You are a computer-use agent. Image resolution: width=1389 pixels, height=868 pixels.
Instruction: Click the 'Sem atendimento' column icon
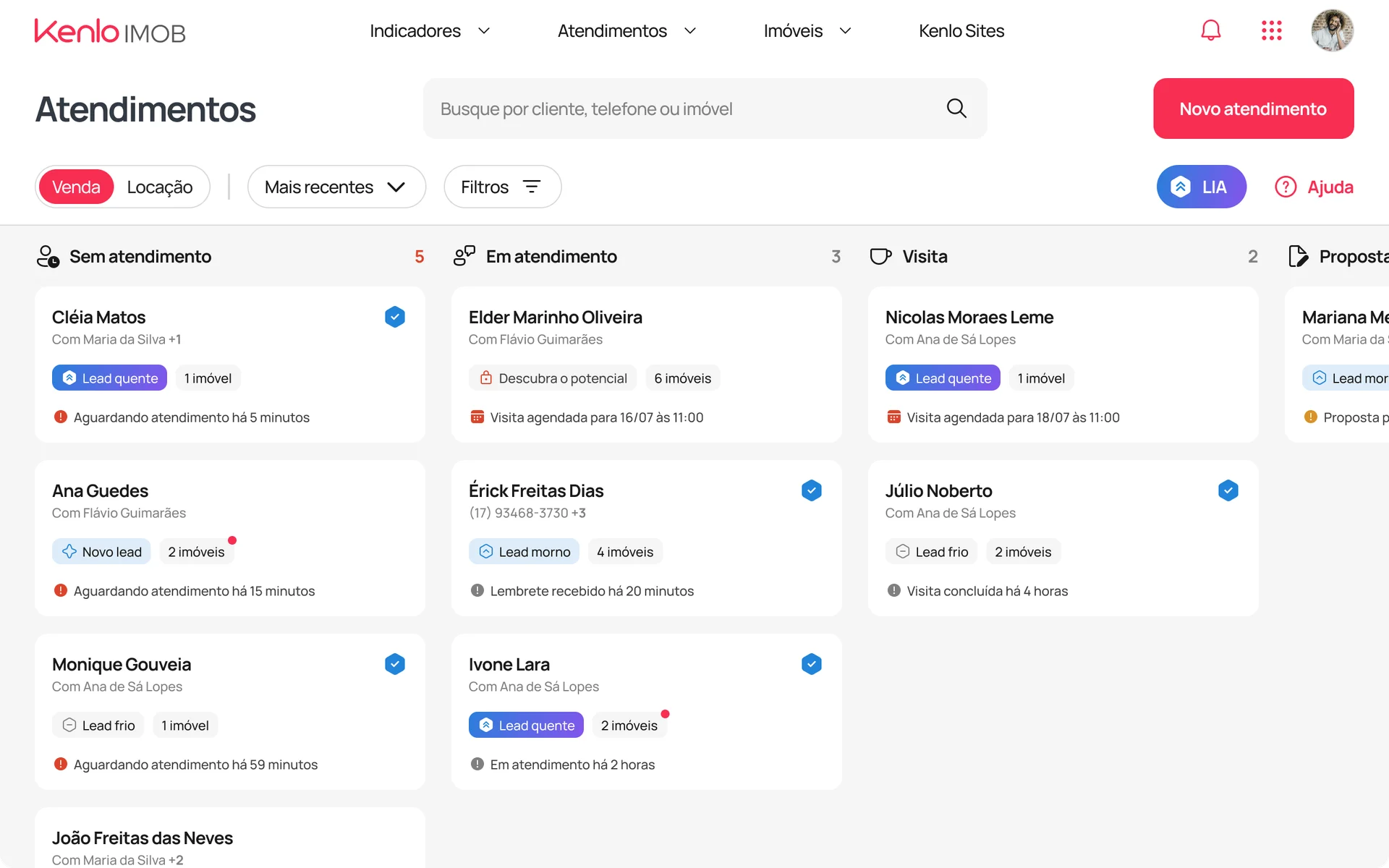click(46, 256)
